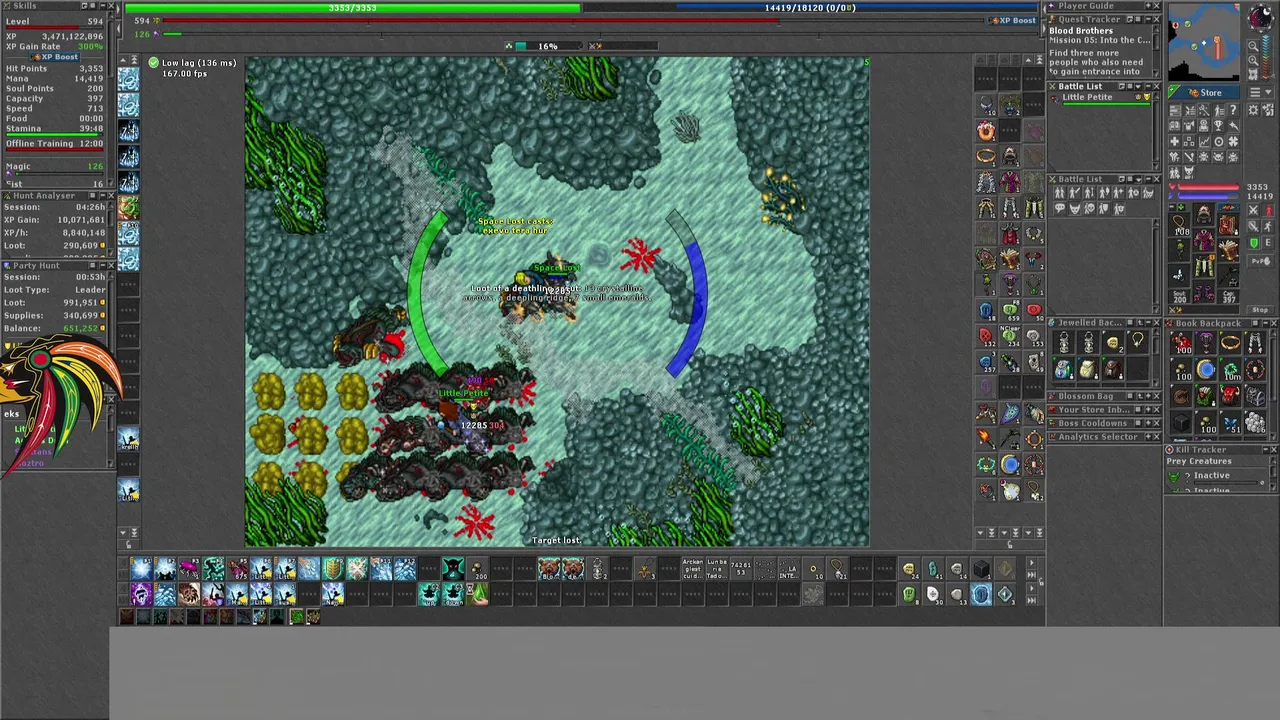Open the hamburger menu dropdown beside Store
This screenshot has width=1280, height=720.
tap(1260, 93)
